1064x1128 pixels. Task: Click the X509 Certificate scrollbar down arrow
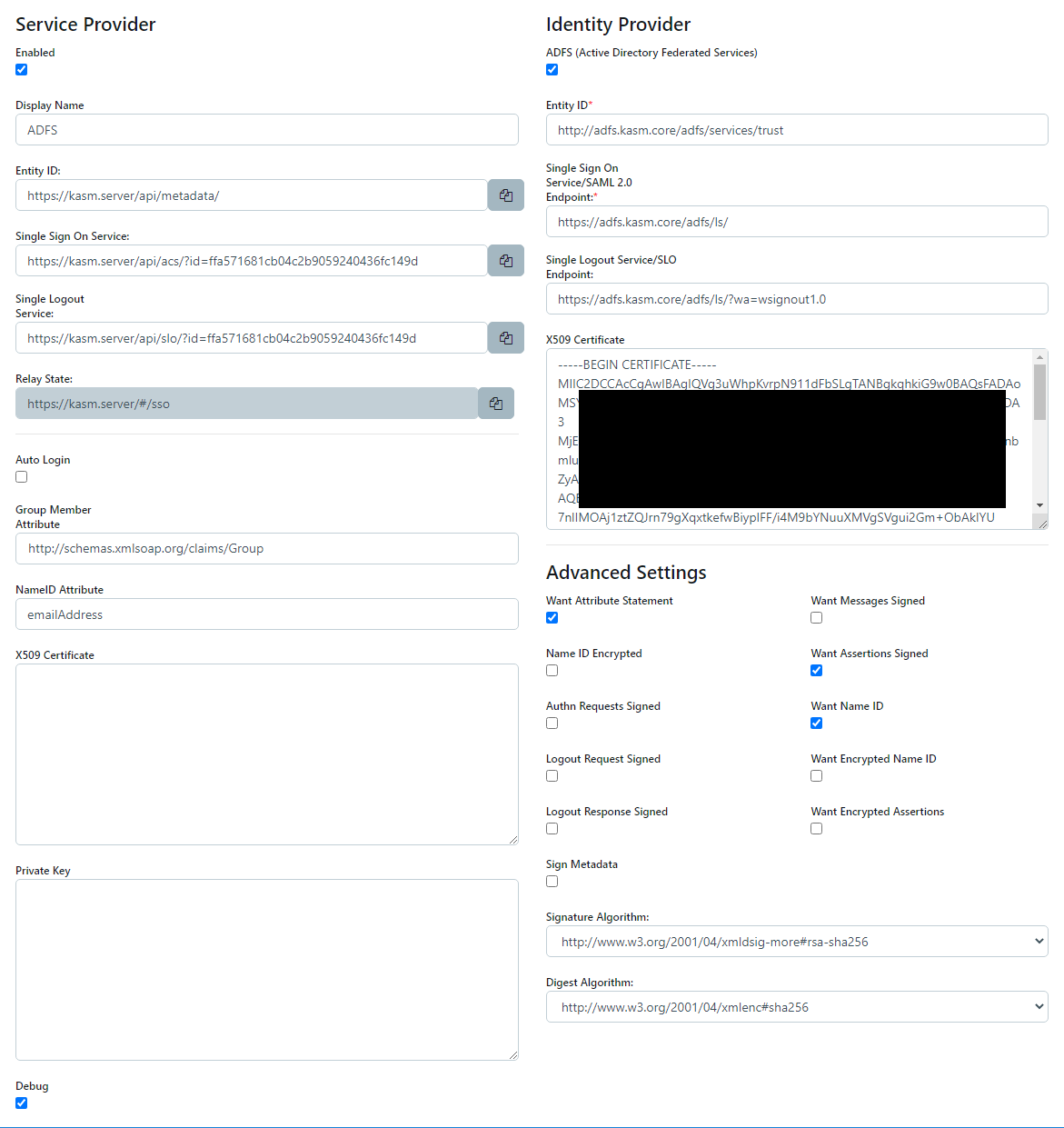[1039, 505]
